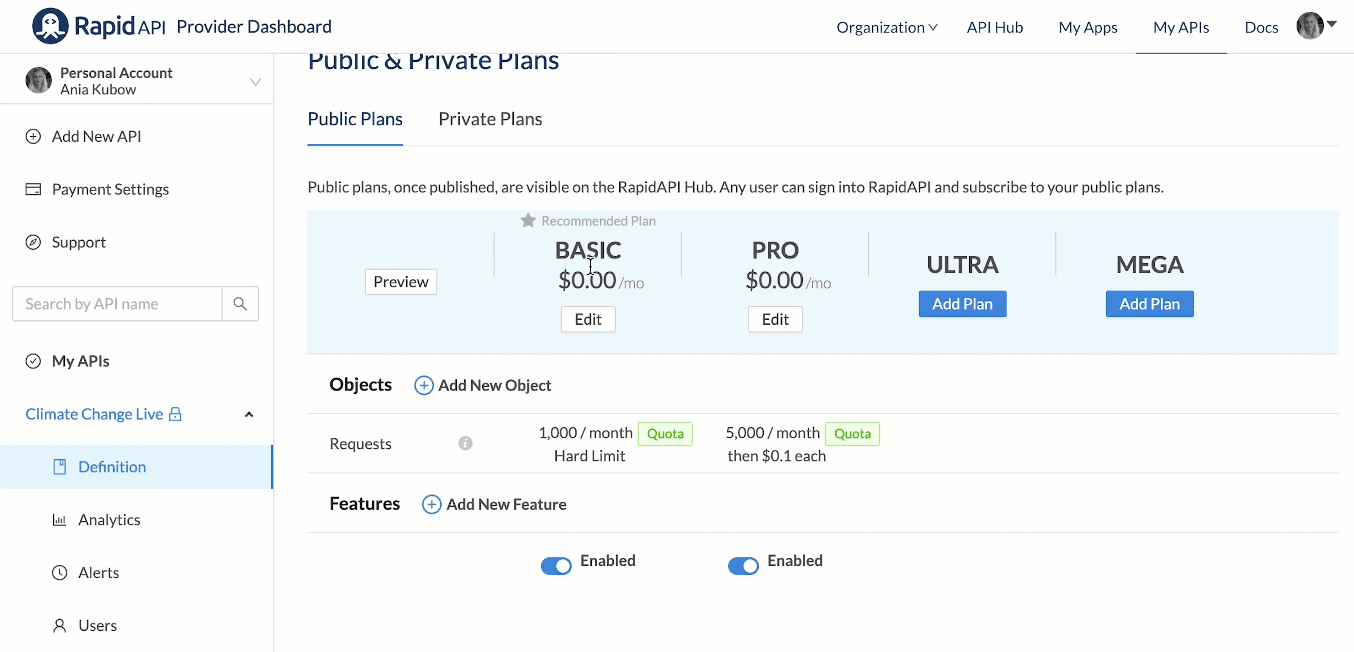Image resolution: width=1354 pixels, height=652 pixels.
Task: Click the Definition document icon
Action: pyautogui.click(x=59, y=467)
